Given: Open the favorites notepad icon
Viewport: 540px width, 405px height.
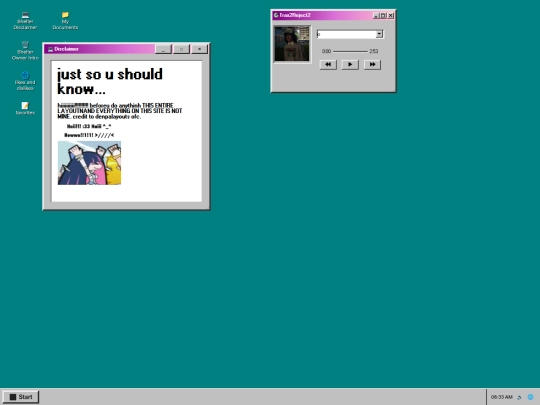Looking at the screenshot, I should tap(25, 108).
